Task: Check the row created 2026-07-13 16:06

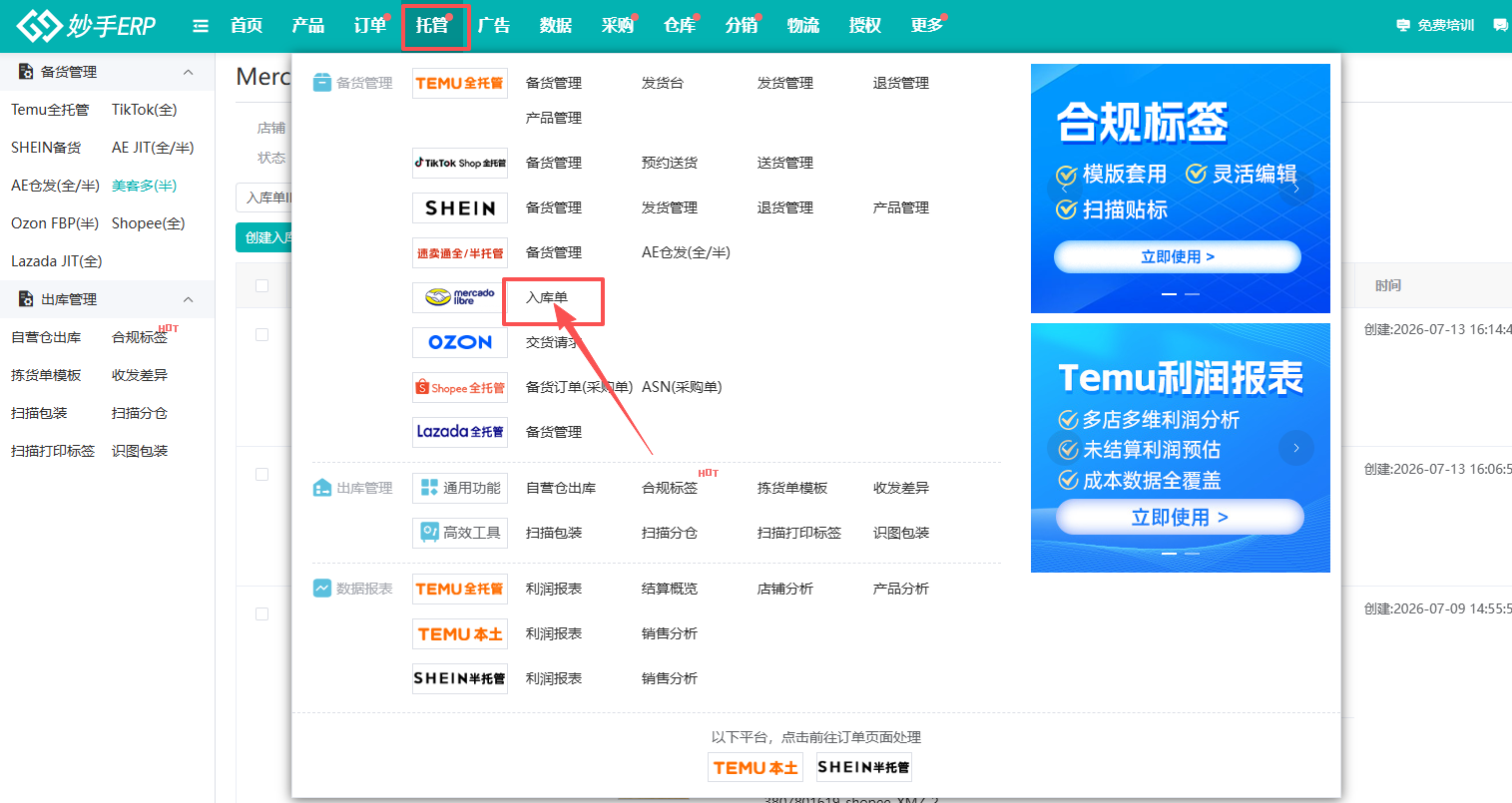Action: pos(262,475)
